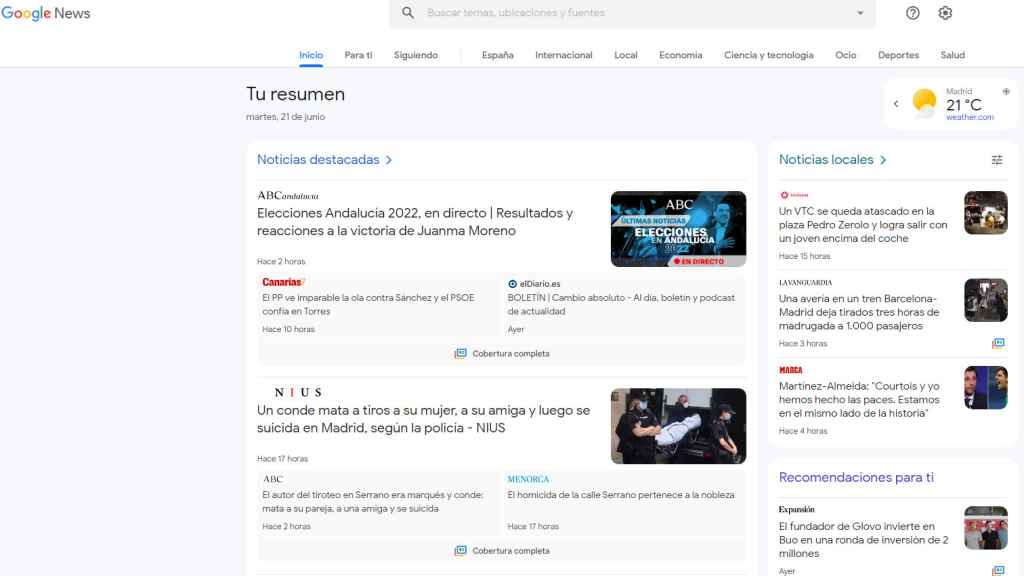Click Cobertura completa icon under Andalucía elections story
The image size is (1024, 576).
point(459,353)
